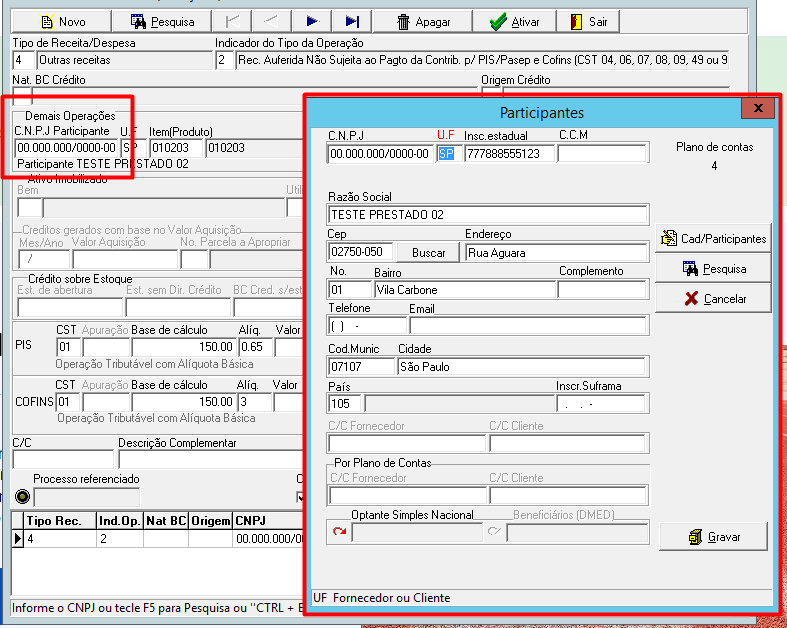
Task: Close the Participantes dialog window
Action: 758,108
